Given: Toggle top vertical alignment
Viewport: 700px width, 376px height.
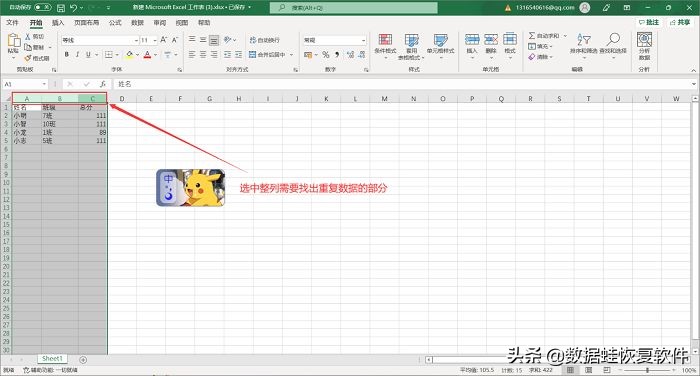Looking at the screenshot, I should 192,40.
